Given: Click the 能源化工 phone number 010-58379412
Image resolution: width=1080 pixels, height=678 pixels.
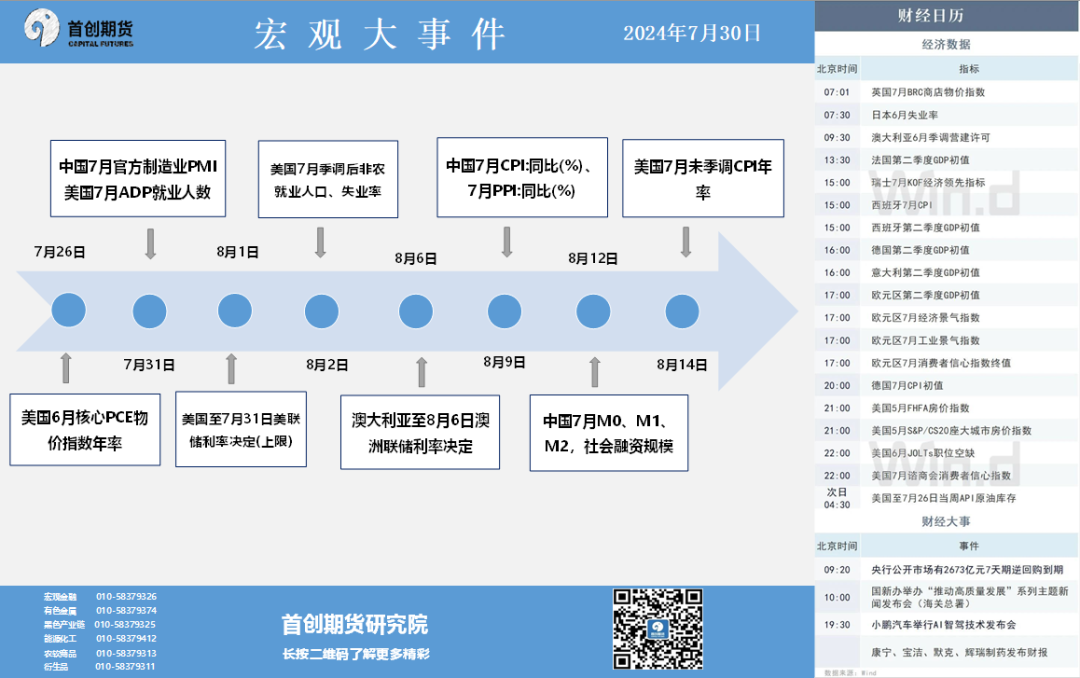Looking at the screenshot, I should click(x=126, y=639).
